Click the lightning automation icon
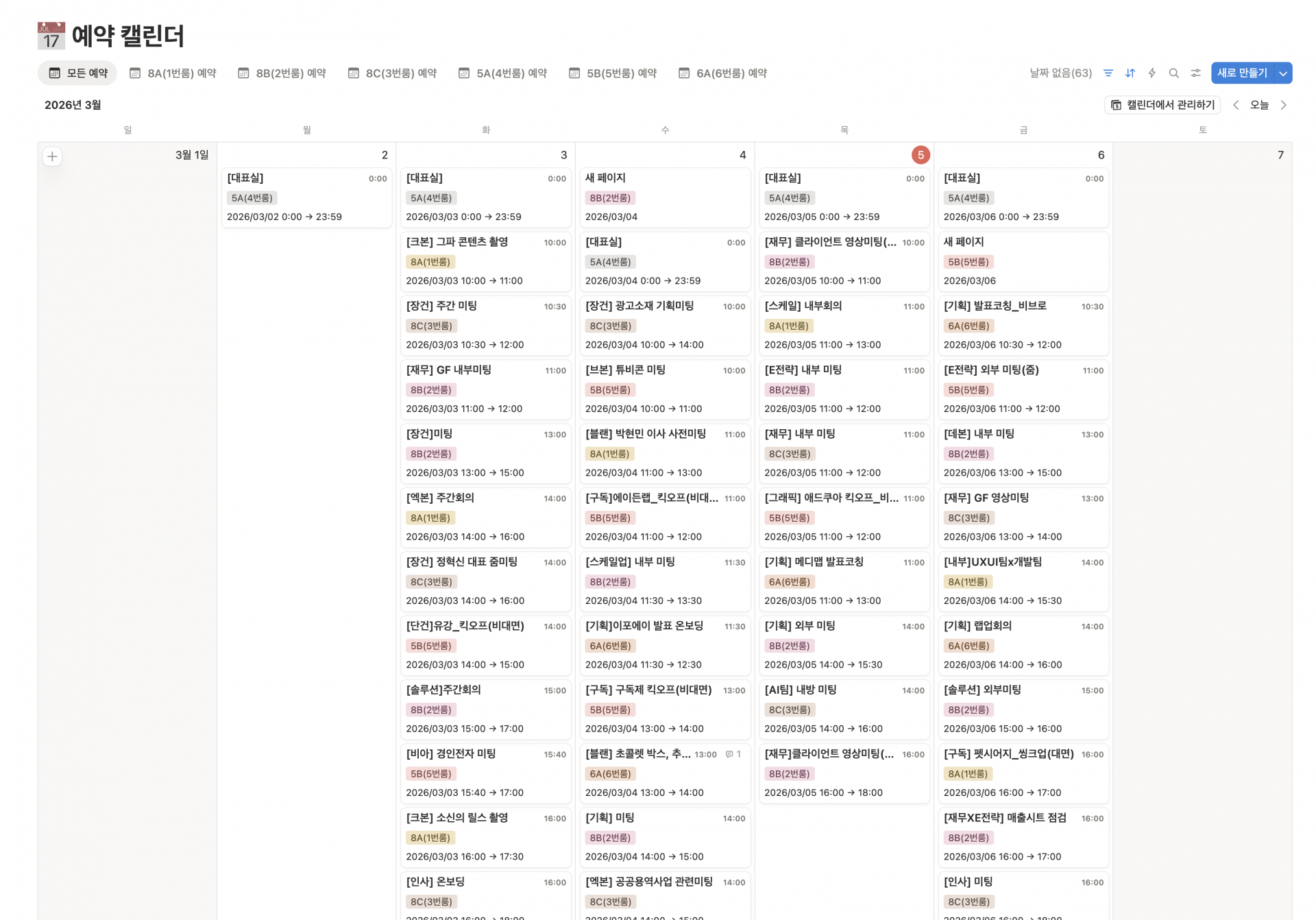This screenshot has width=1316, height=920. (x=1152, y=73)
